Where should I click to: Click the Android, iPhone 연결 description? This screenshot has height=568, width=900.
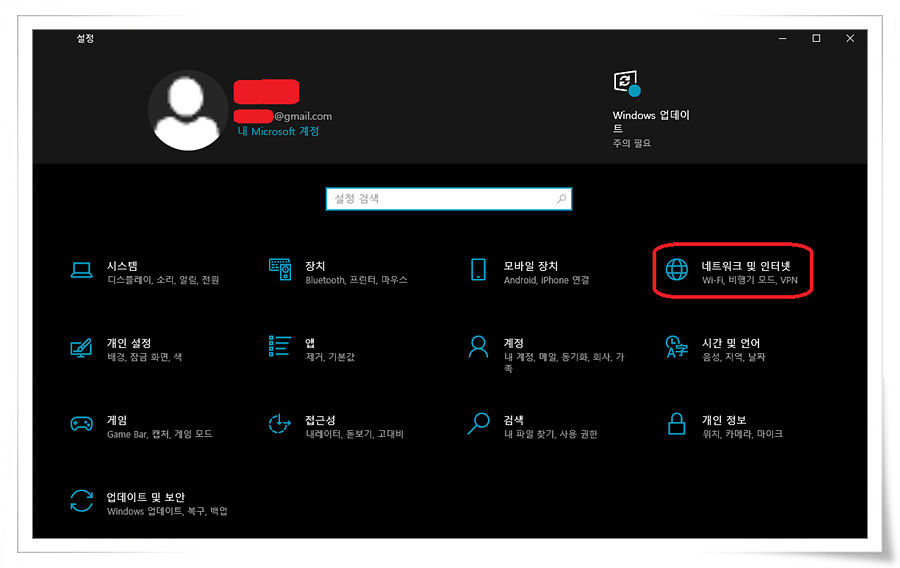pyautogui.click(x=546, y=280)
